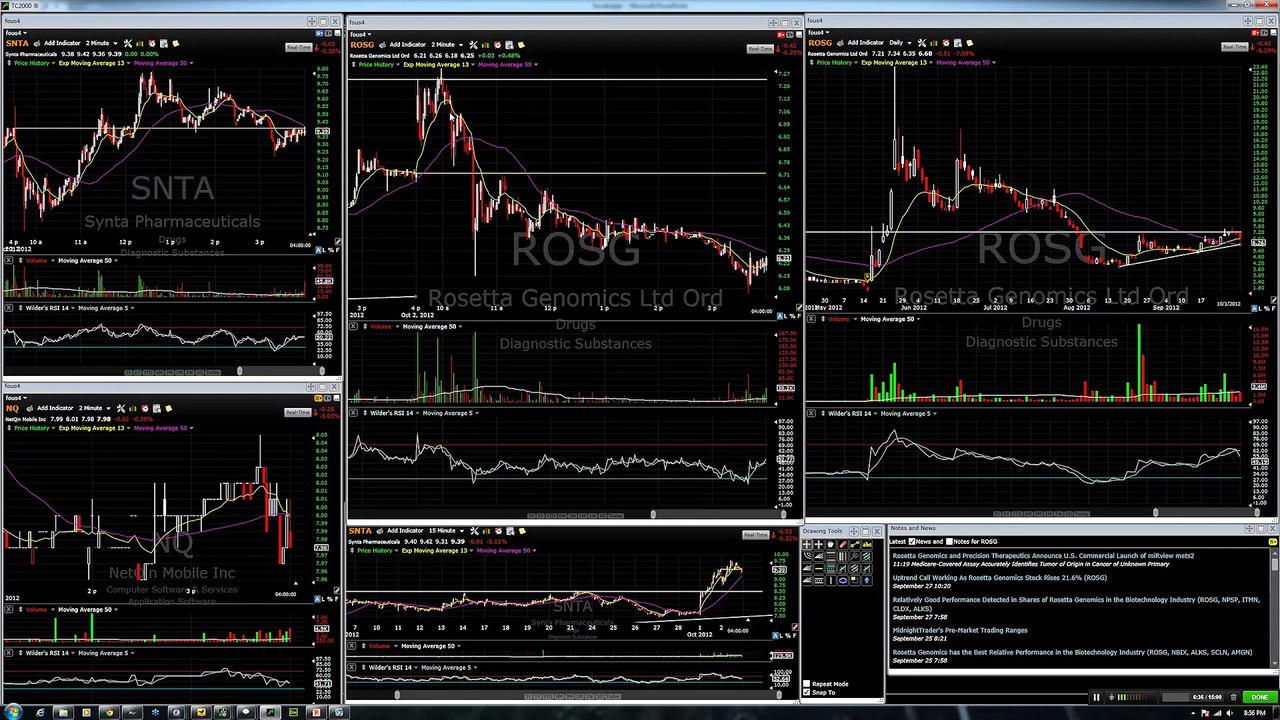Click the Real-Time button in ROSG Daily chart

tap(1234, 47)
